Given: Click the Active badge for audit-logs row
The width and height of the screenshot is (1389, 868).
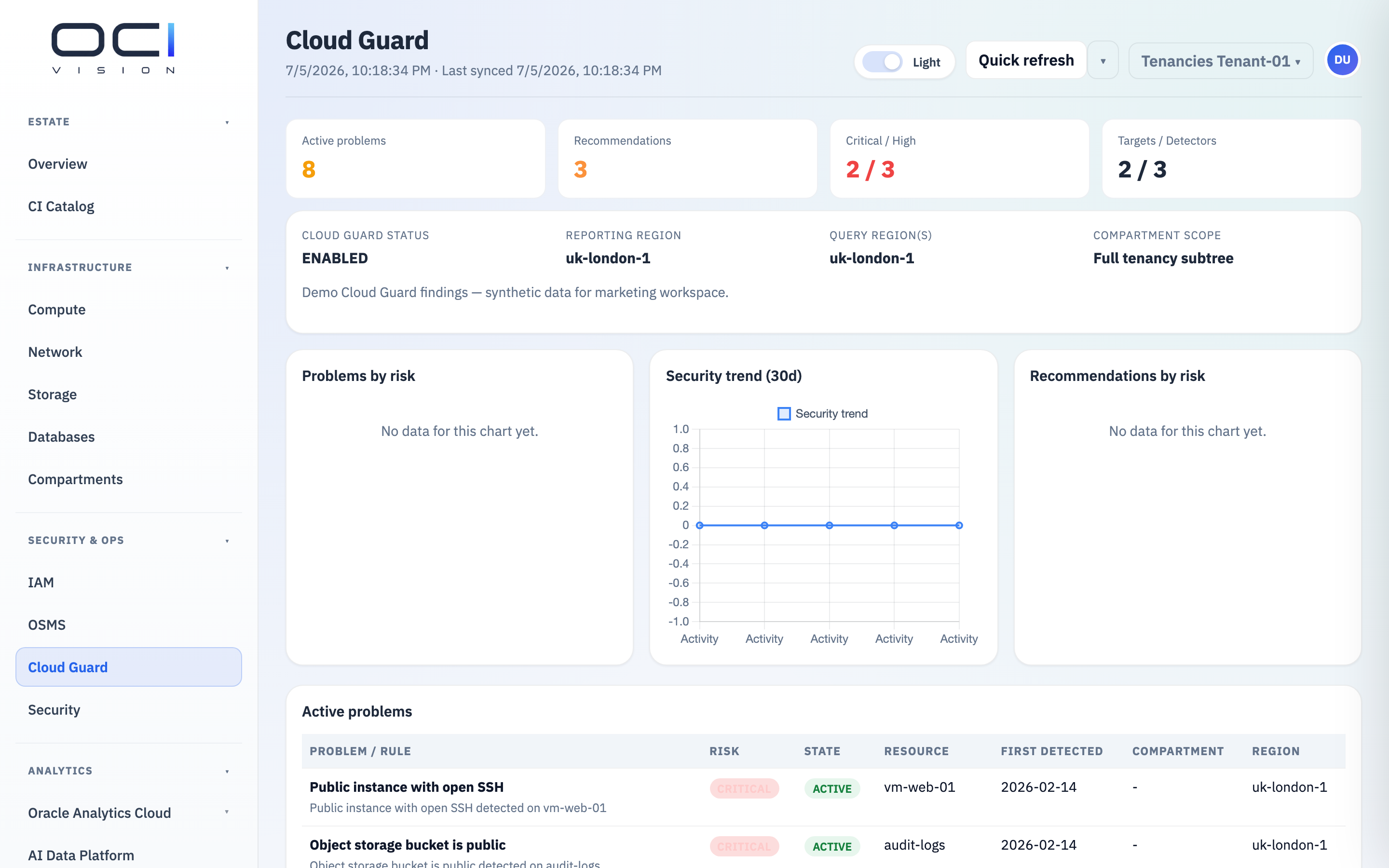Looking at the screenshot, I should (x=831, y=847).
